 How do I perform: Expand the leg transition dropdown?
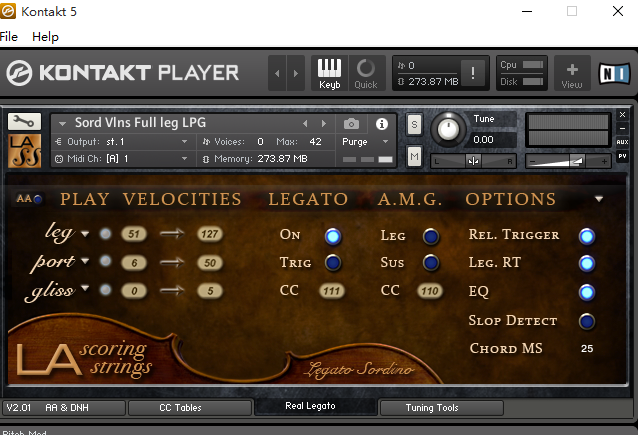(85, 234)
